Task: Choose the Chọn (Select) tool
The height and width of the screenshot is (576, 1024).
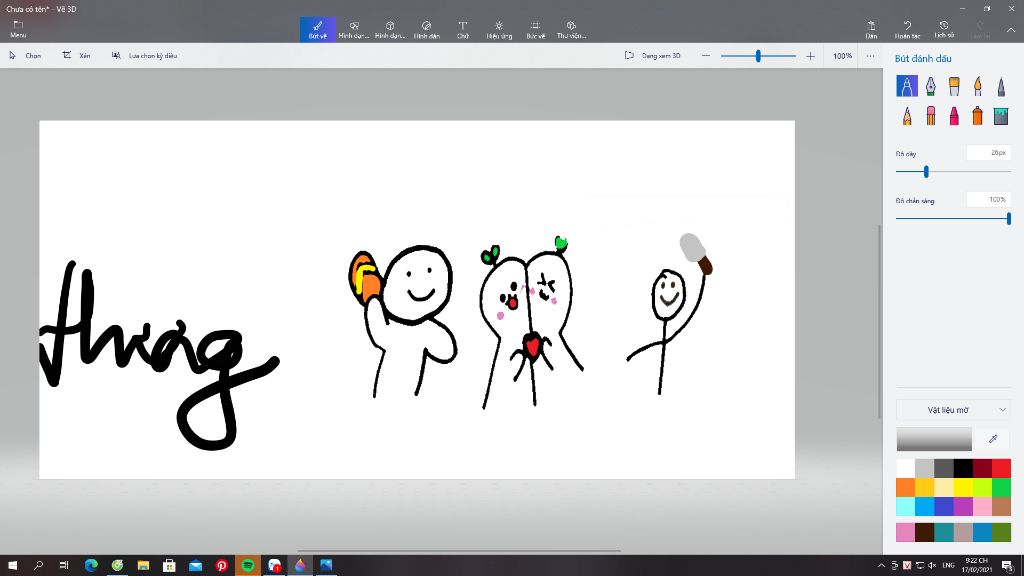Action: pos(25,56)
